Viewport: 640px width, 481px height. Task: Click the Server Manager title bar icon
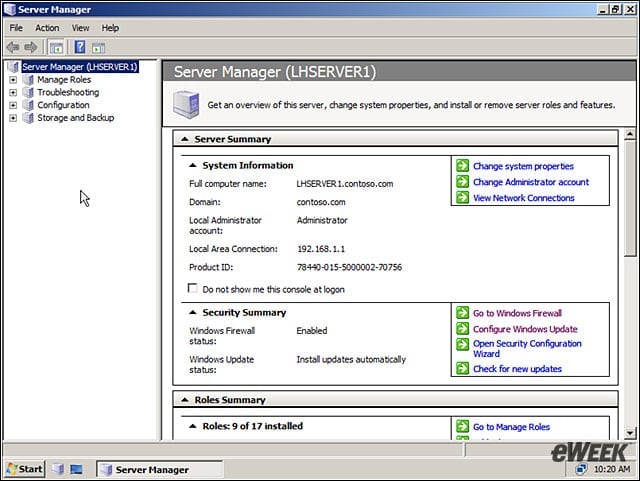click(9, 9)
